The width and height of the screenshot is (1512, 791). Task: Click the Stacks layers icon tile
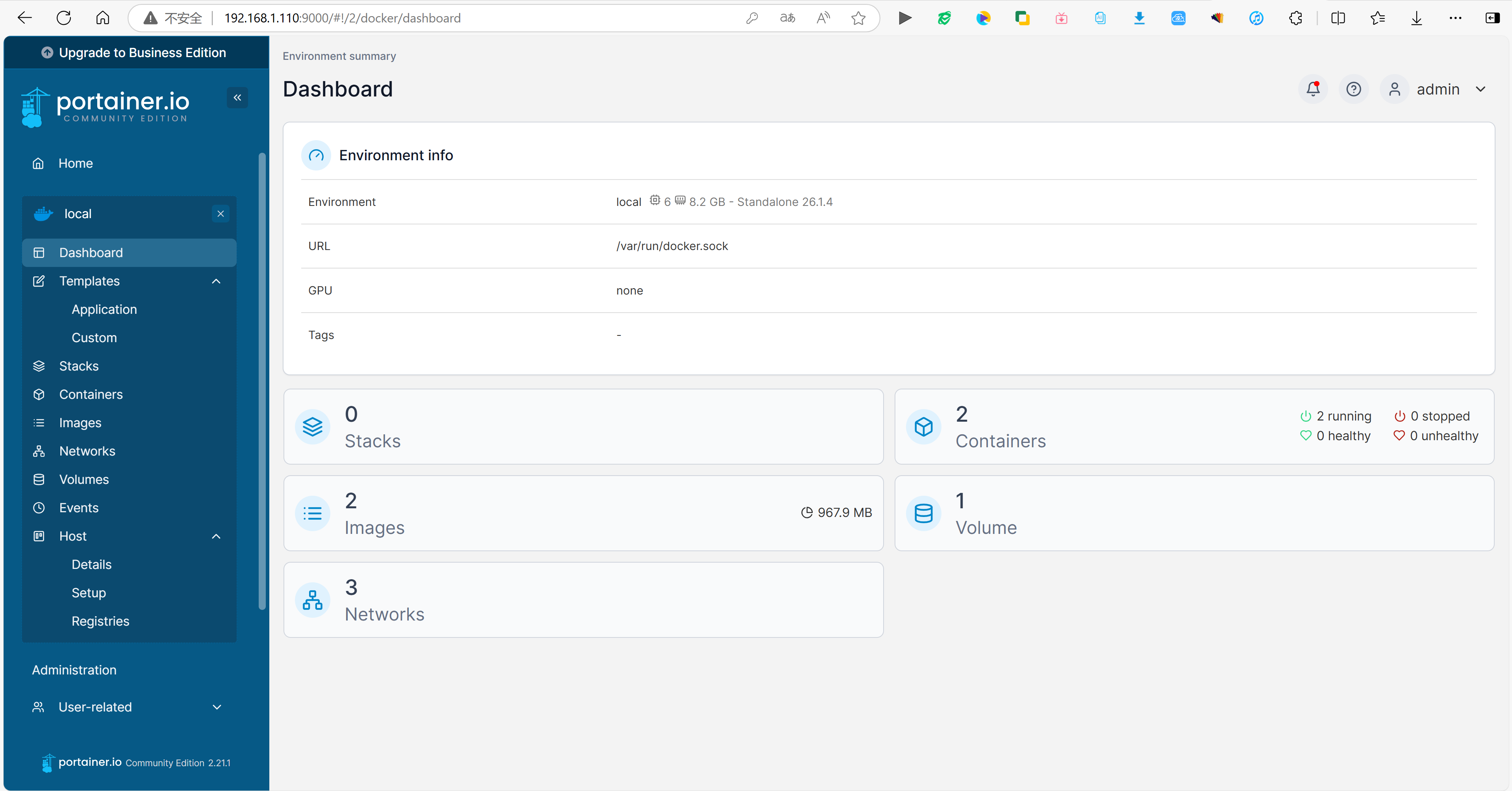point(312,426)
